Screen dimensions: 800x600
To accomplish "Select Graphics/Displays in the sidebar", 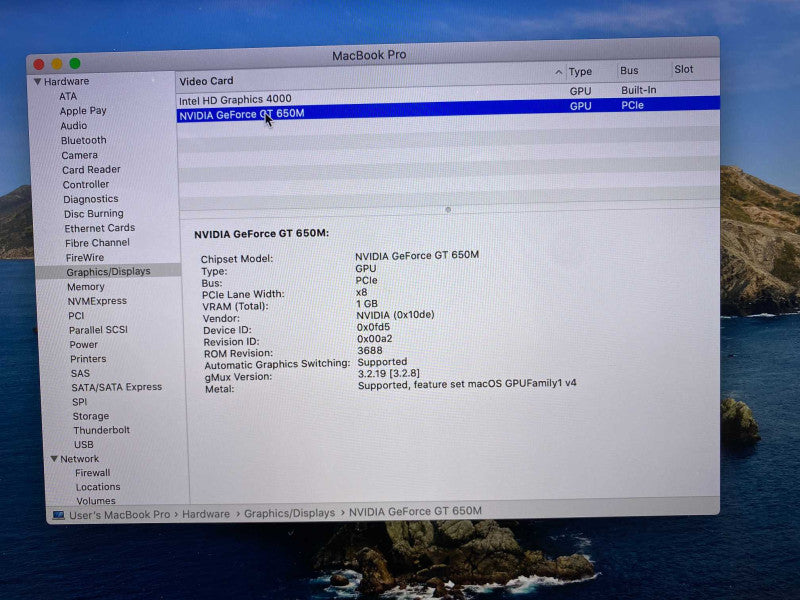I will [x=108, y=271].
